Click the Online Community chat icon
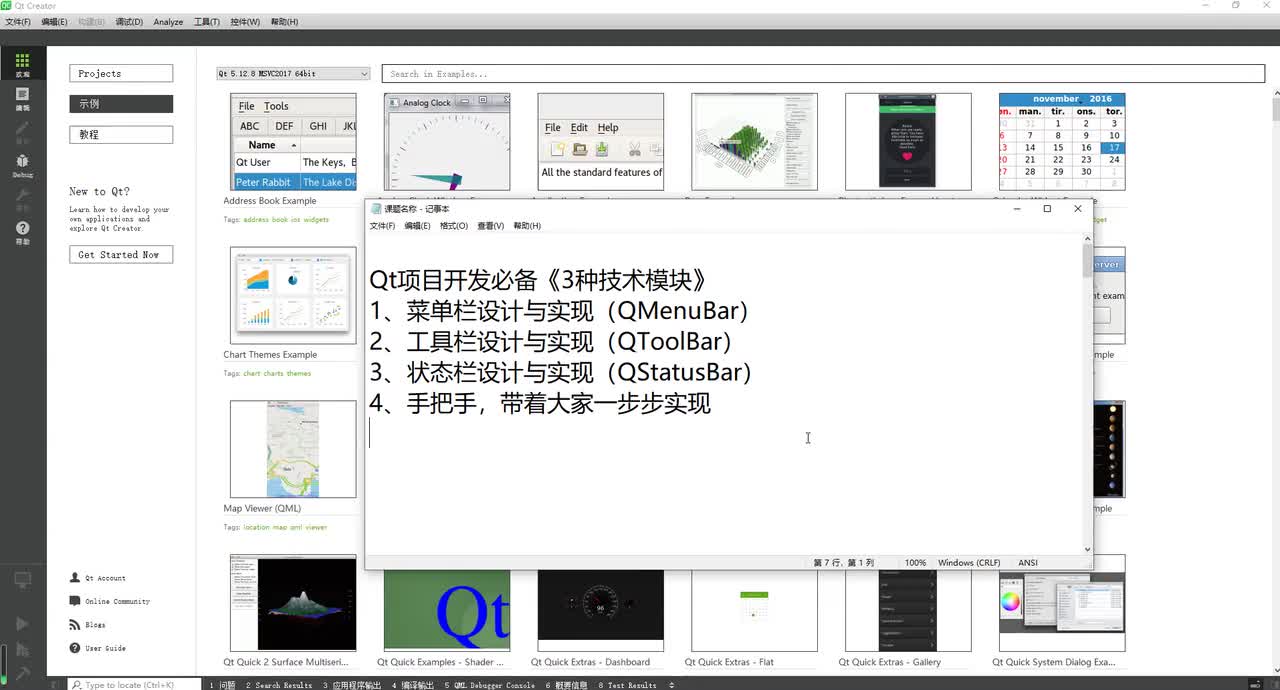This screenshot has height=690, width=1280. coord(75,601)
